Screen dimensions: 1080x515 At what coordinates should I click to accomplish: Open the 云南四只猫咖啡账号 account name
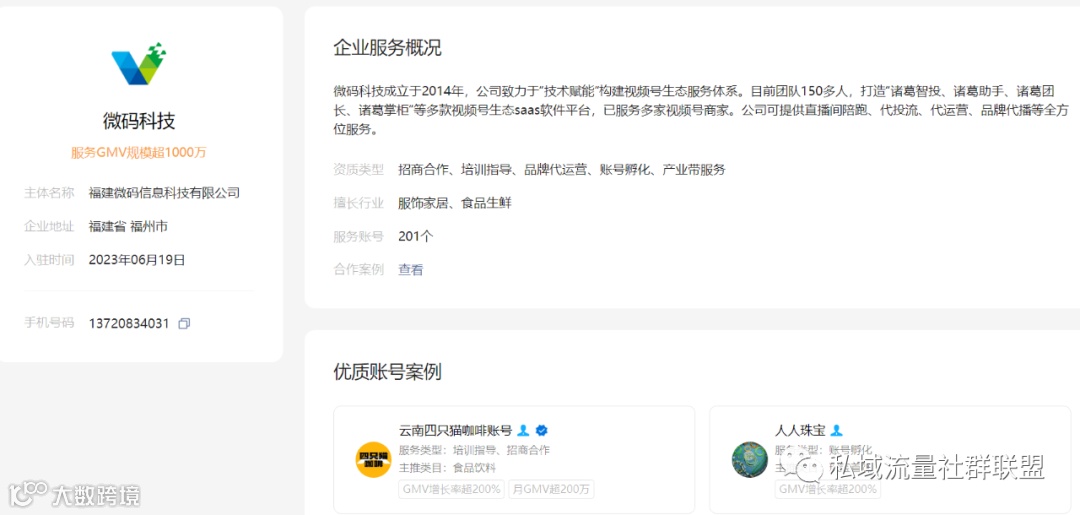coord(455,430)
